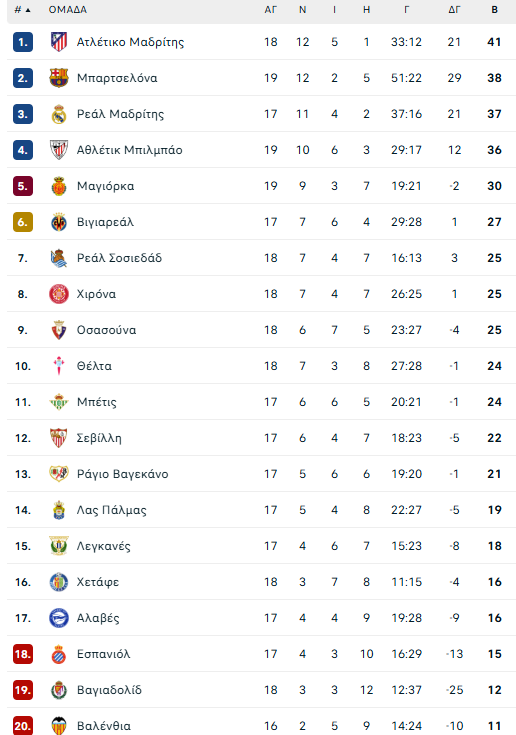This screenshot has width=516, height=735.
Task: Click the Athletic Bilbao crest
Action: [x=59, y=150]
